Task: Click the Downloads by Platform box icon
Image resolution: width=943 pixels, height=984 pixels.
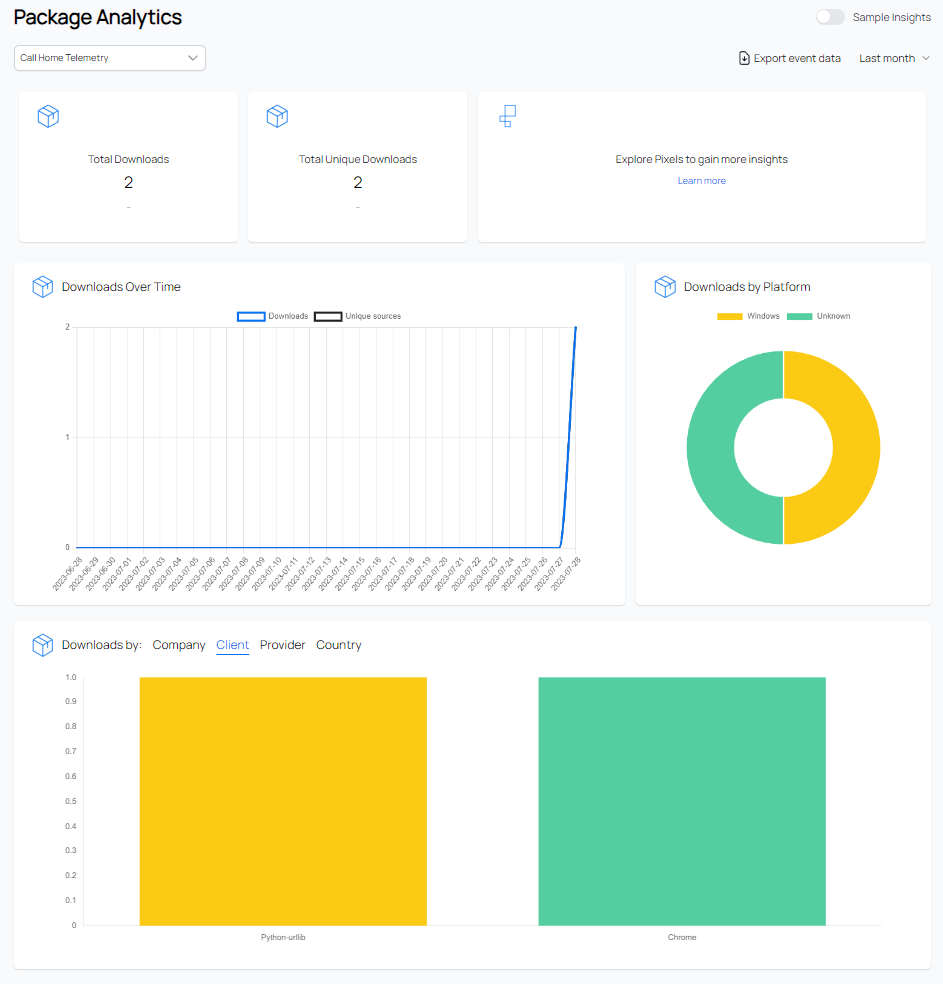Action: (x=665, y=287)
